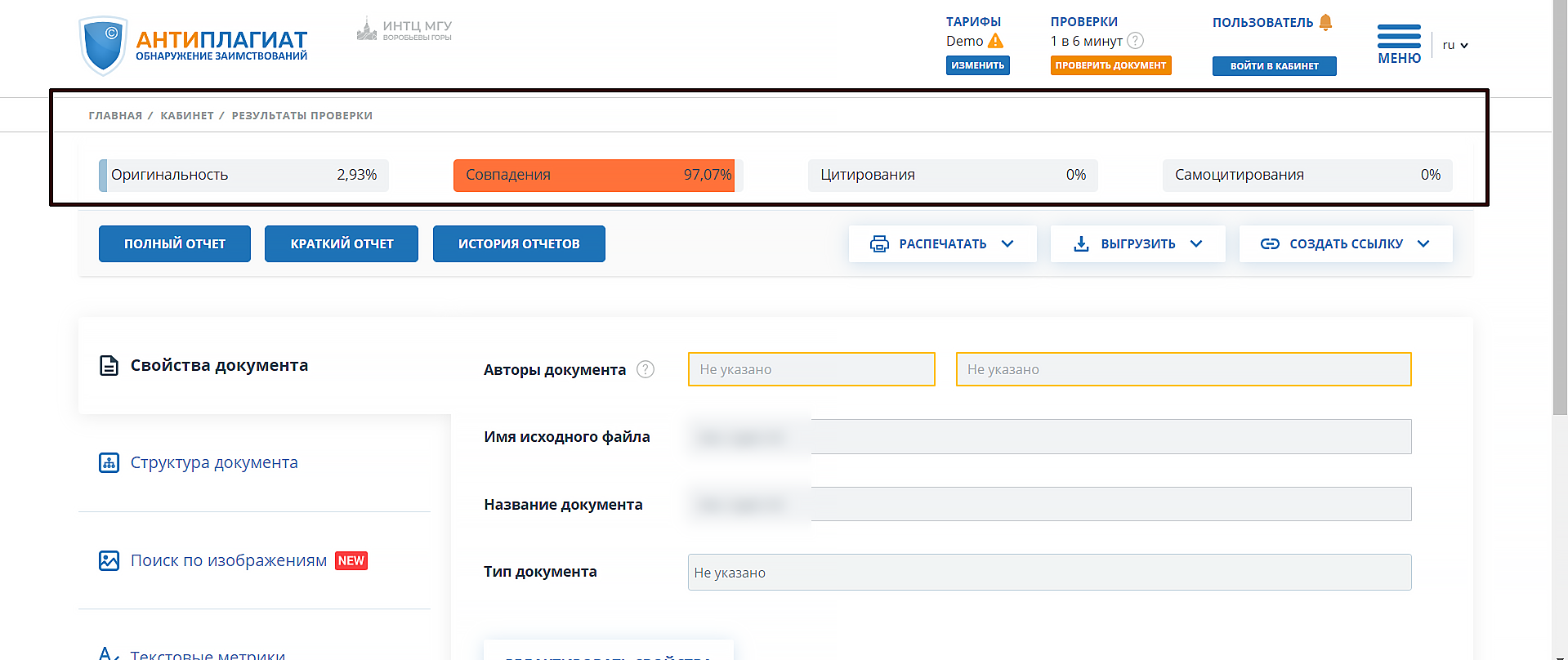1568x660 pixels.
Task: Click the Имя исходного файла field
Action: click(x=1049, y=436)
